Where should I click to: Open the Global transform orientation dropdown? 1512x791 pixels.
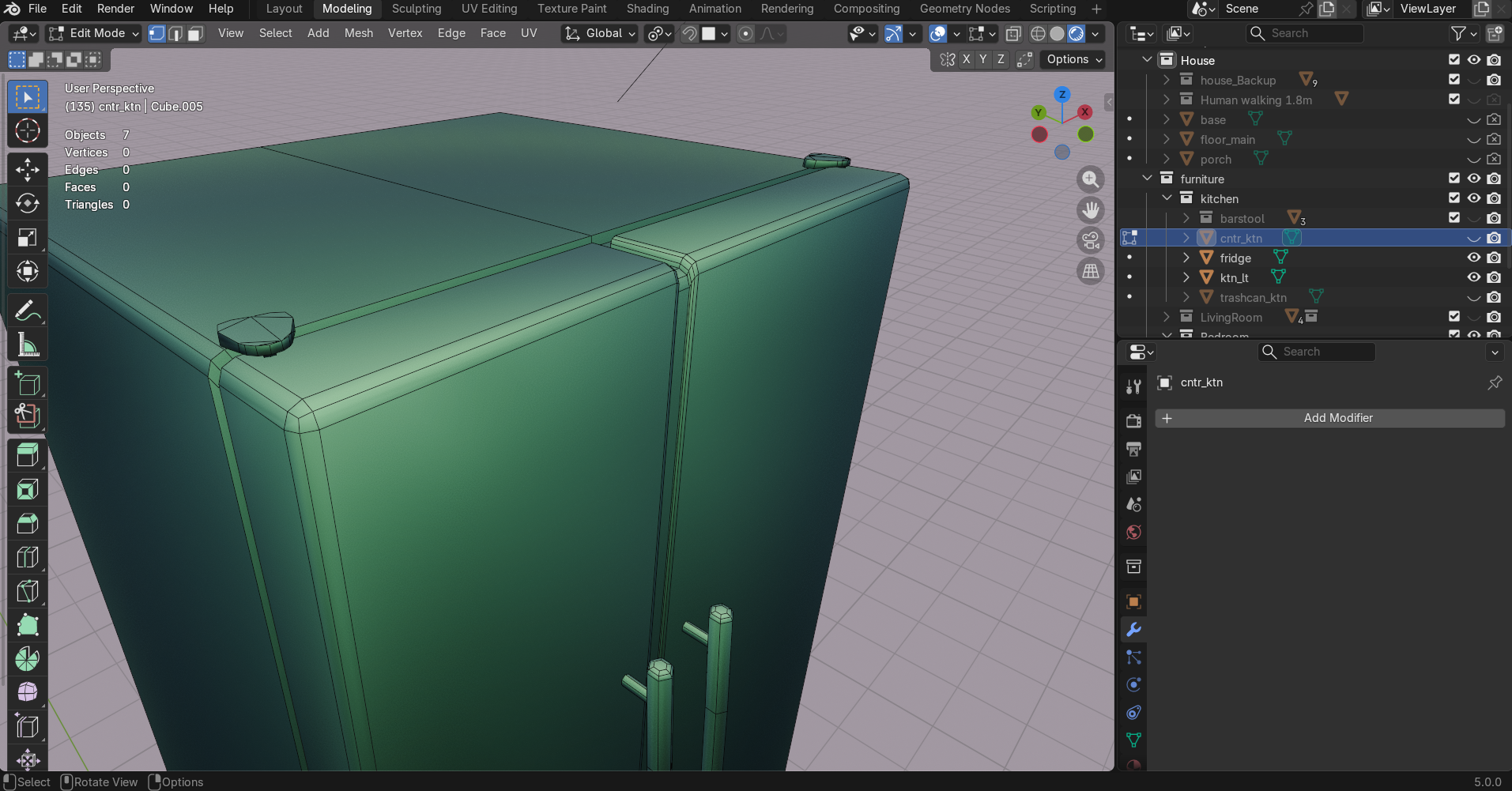[x=600, y=33]
